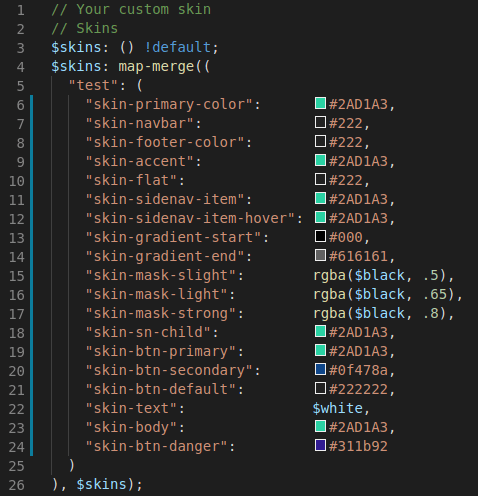Select the skin-btn-default #222222 swatch
Screen dimensions: 478x496
click(x=320, y=388)
